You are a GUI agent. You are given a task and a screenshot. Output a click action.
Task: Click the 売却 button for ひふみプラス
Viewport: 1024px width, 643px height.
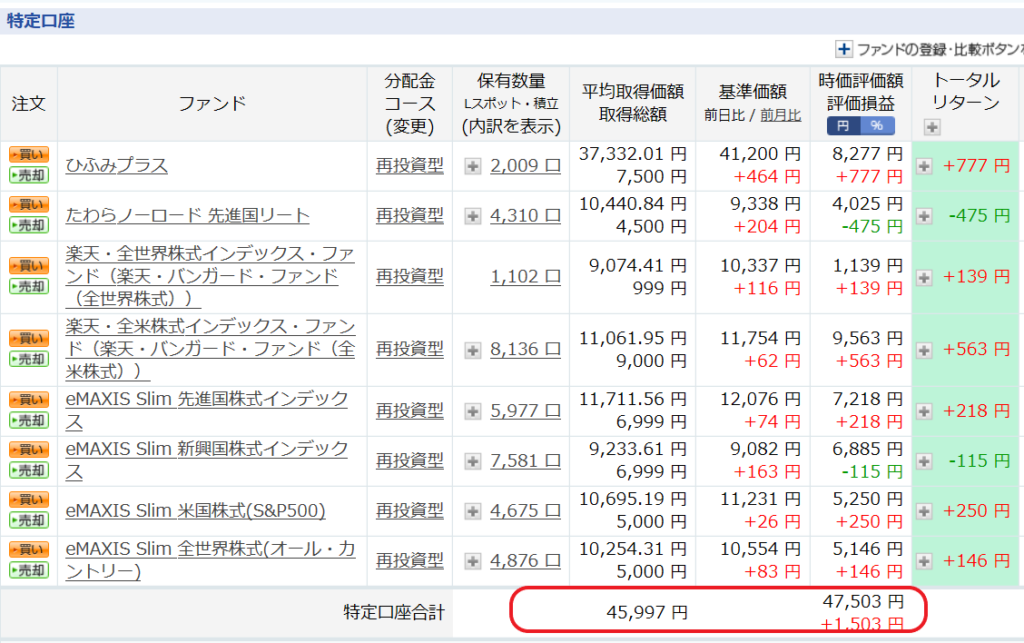[29, 175]
